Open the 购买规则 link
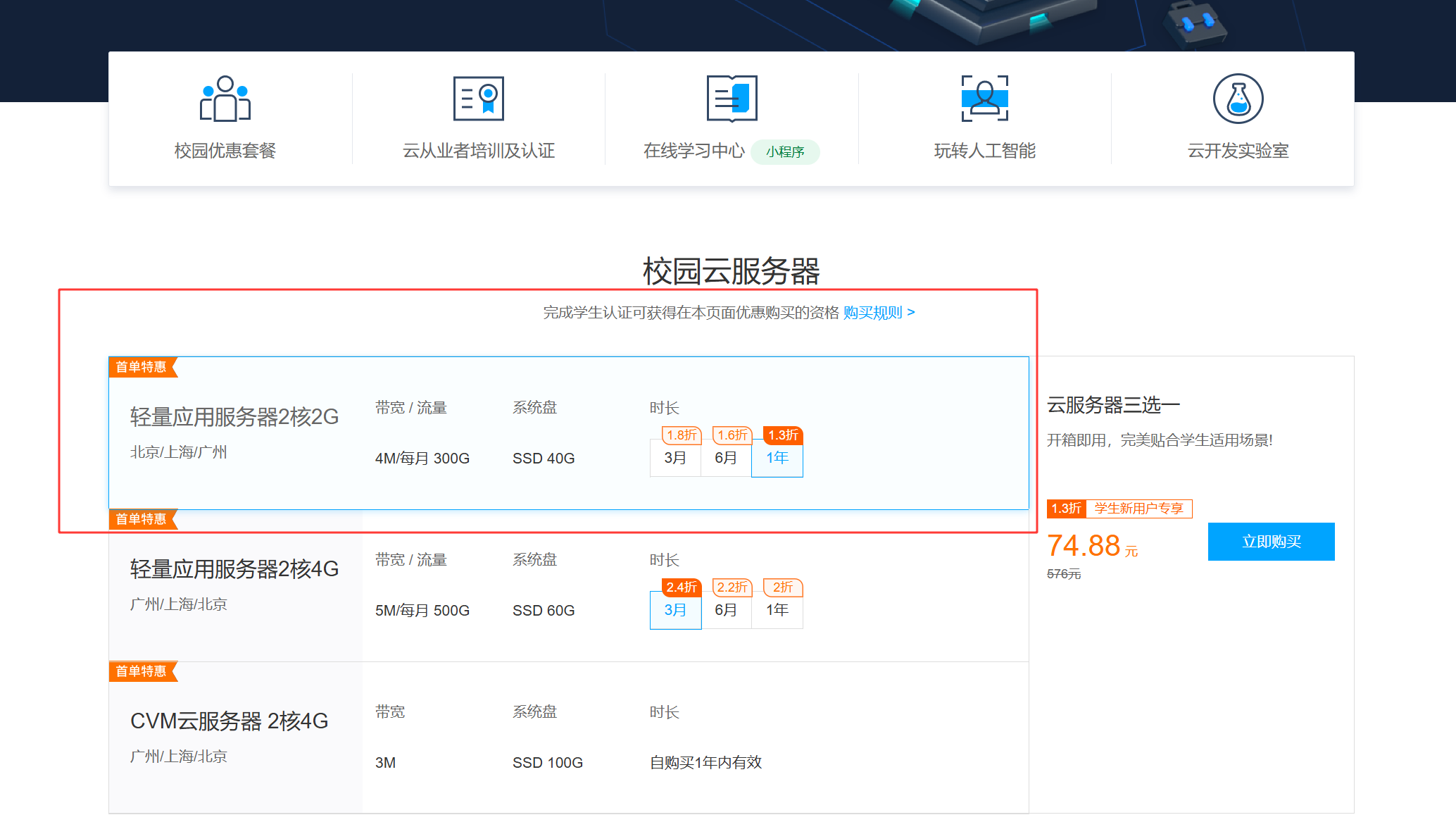This screenshot has height=834, width=1456. (x=879, y=313)
